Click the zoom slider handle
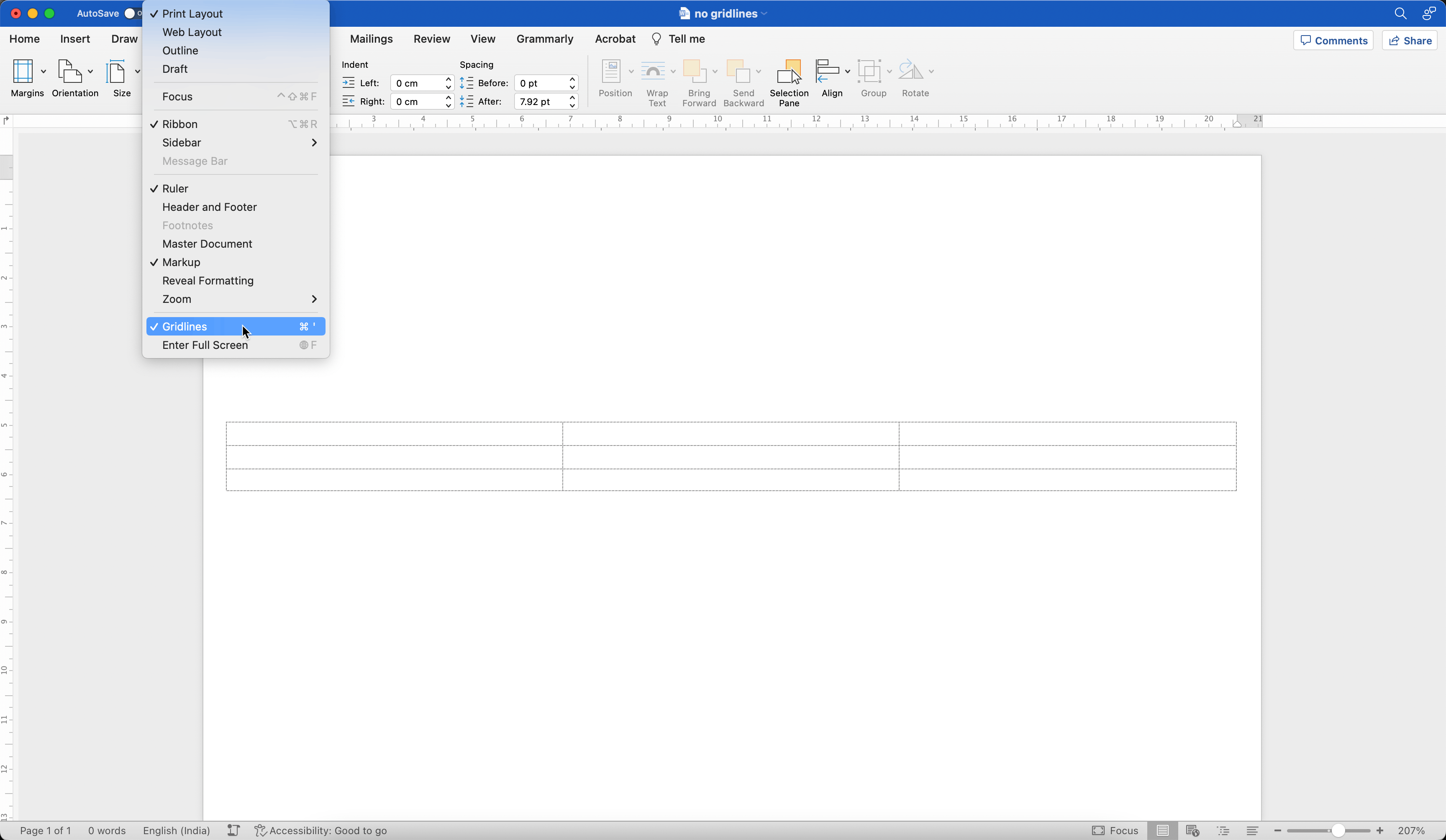 click(1338, 830)
